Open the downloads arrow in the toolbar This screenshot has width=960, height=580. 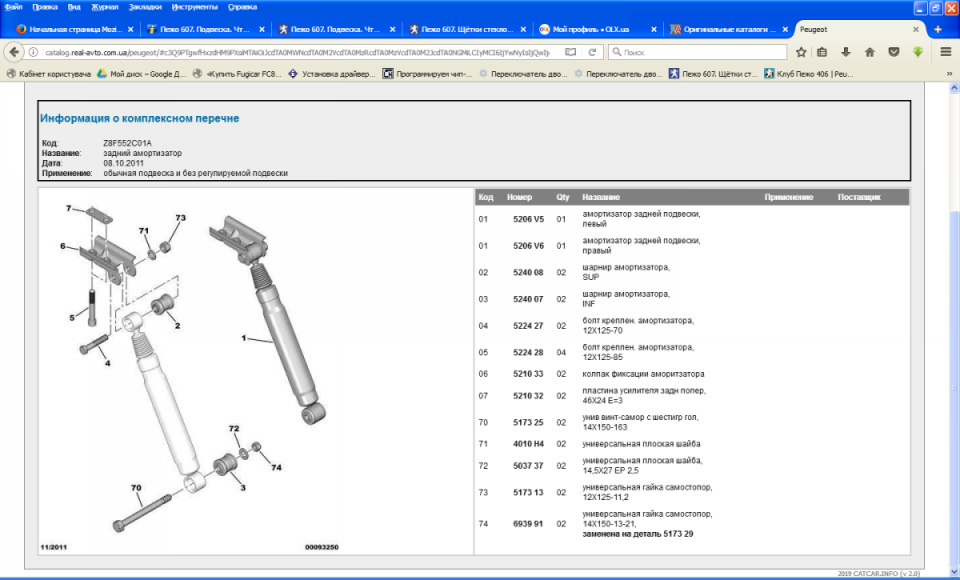pos(846,51)
